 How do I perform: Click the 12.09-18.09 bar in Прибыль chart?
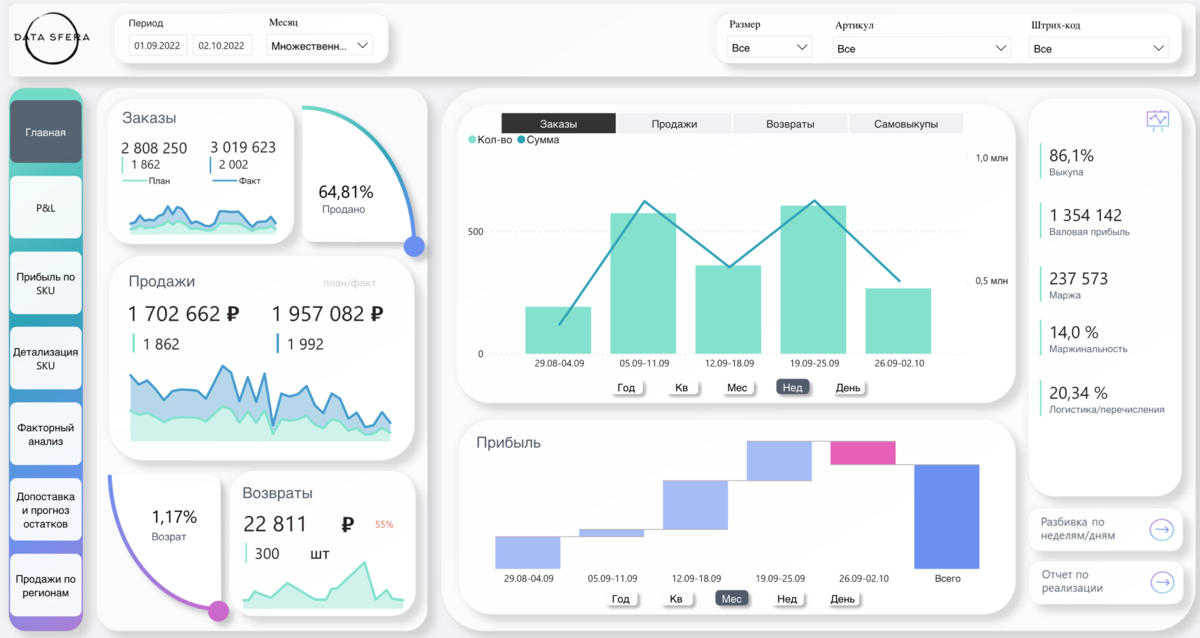tap(695, 505)
